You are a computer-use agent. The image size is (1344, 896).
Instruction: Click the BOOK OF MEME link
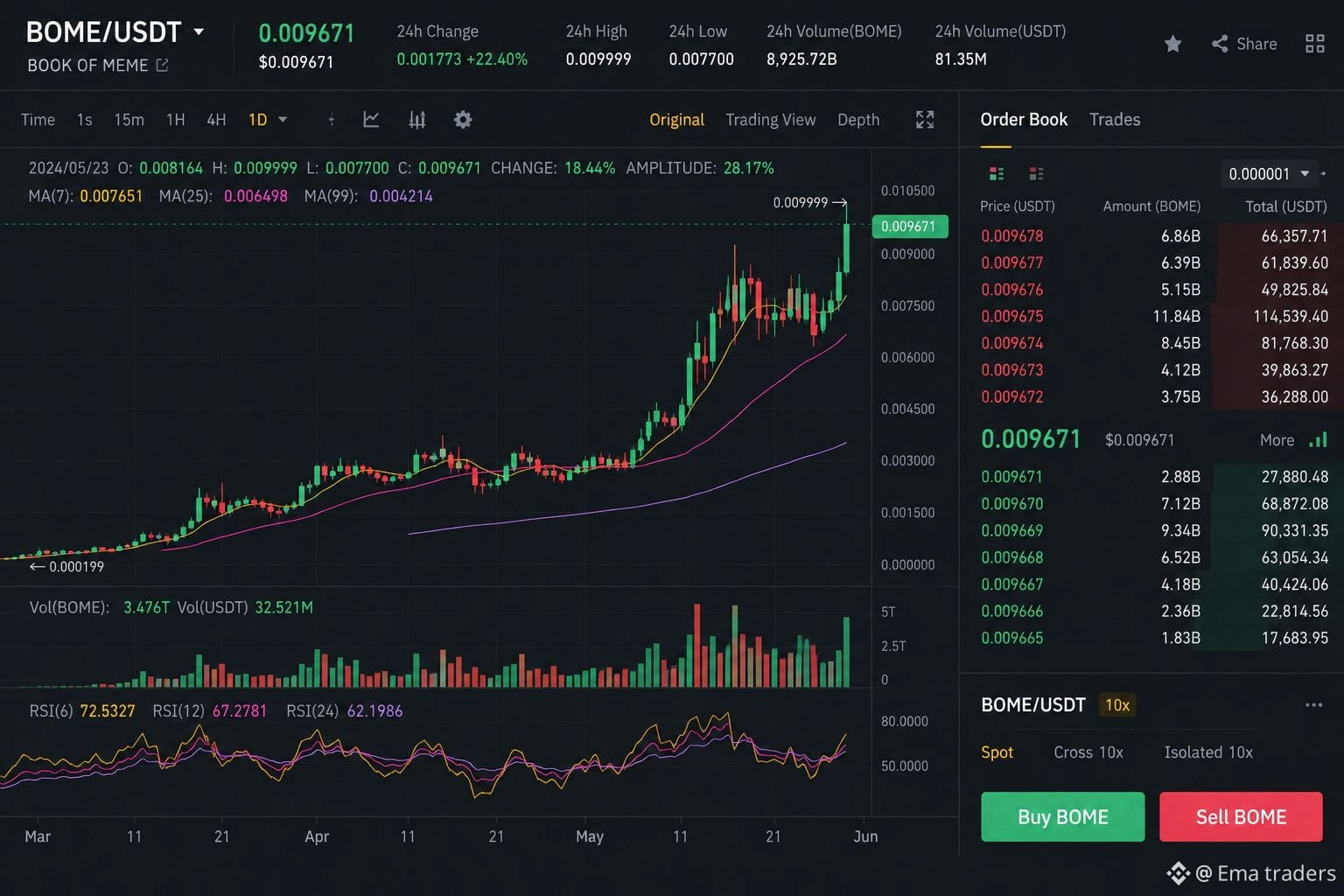(x=87, y=65)
